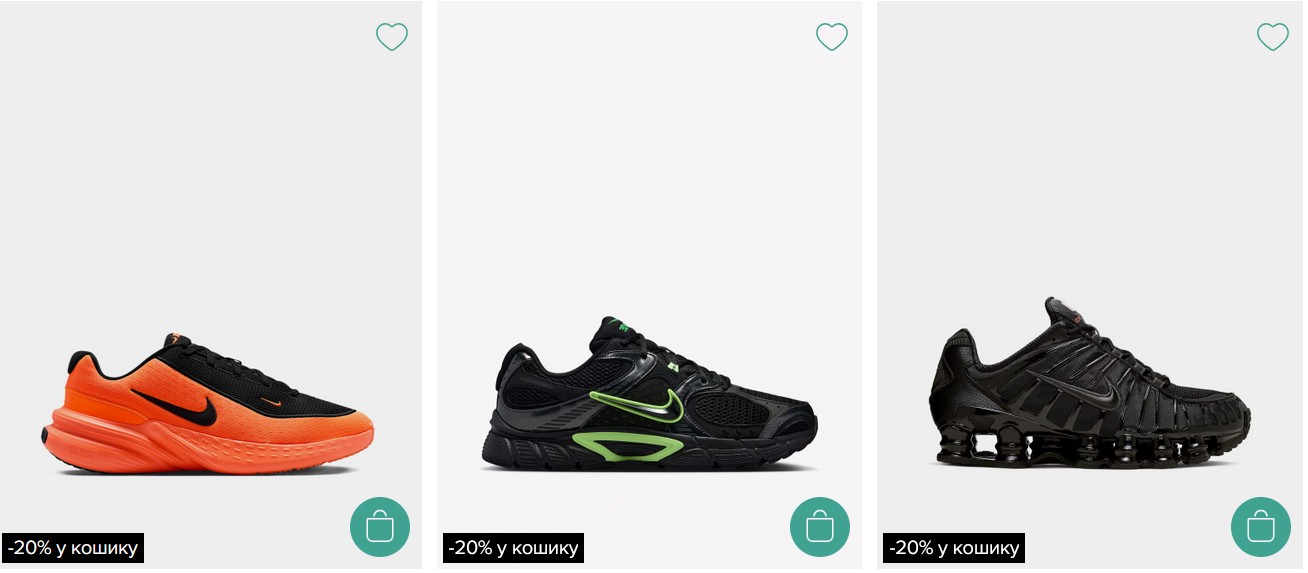Add the all-black Shox sneaker to cart

(x=1261, y=527)
